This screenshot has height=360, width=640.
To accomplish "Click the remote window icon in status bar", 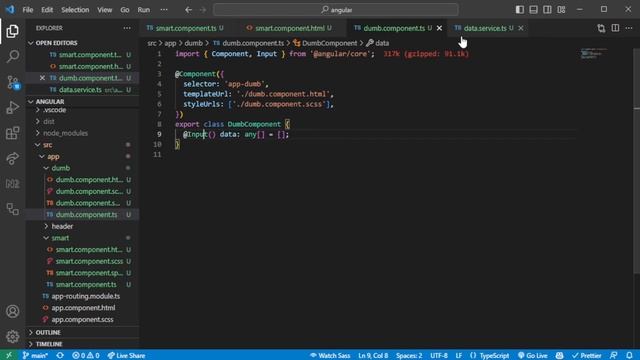I will coord(9,355).
